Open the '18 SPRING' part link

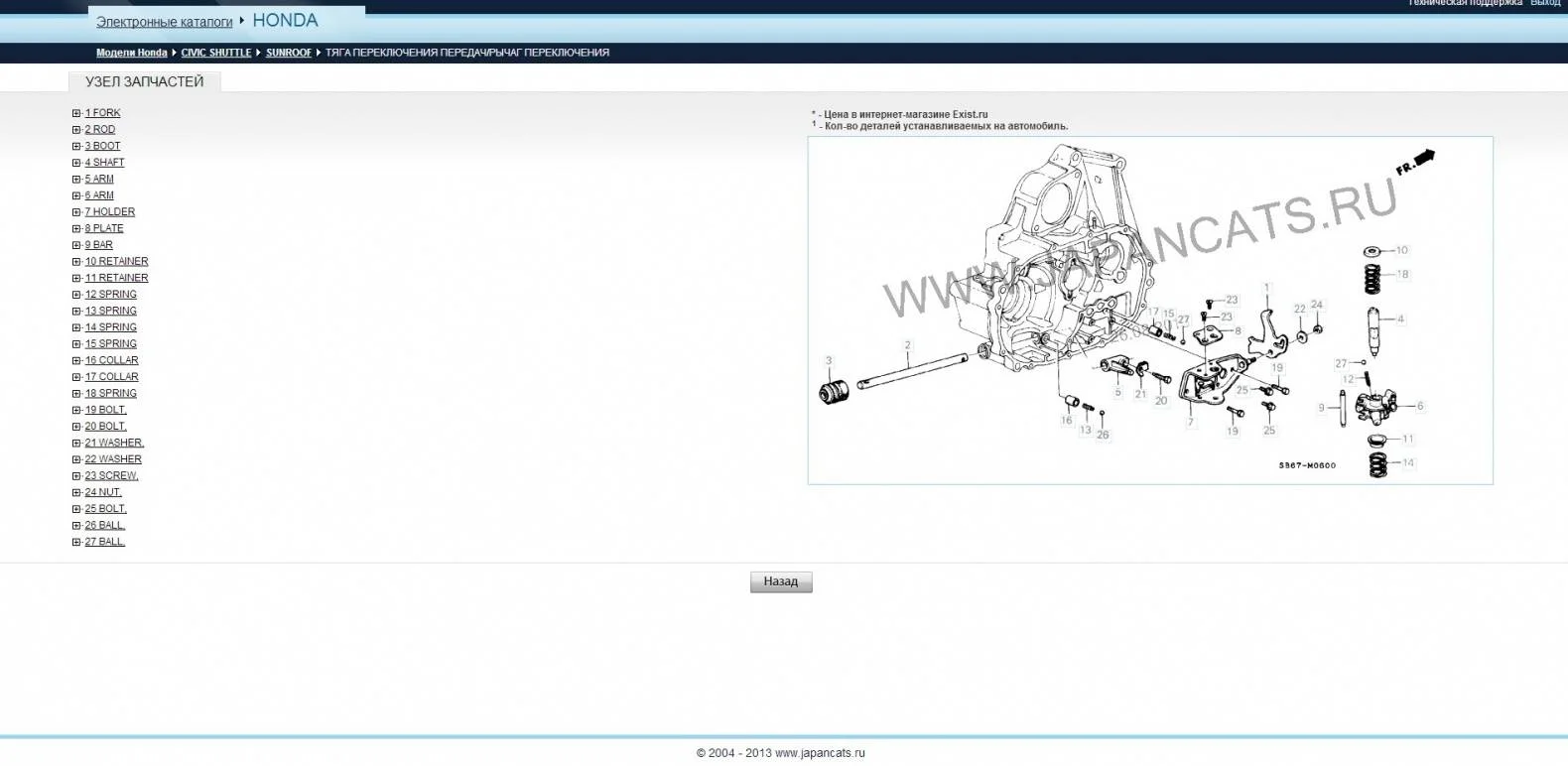tap(111, 394)
